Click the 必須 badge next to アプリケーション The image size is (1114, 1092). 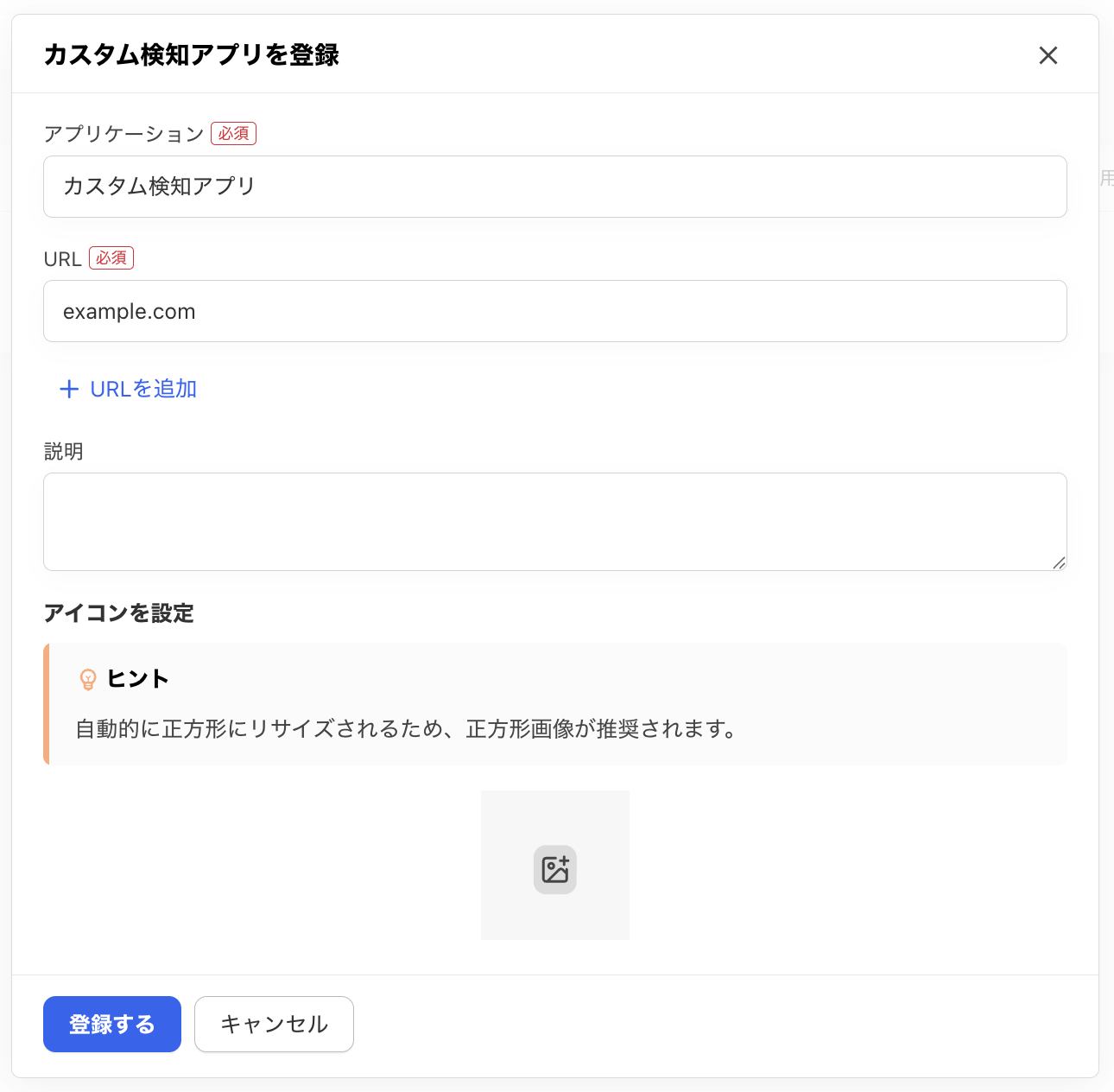pos(233,134)
